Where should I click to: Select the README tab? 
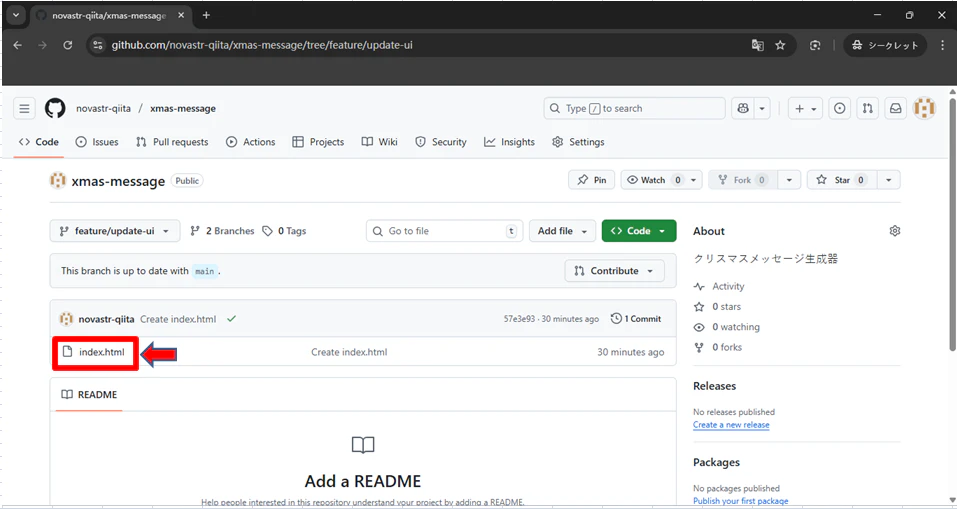coord(89,394)
